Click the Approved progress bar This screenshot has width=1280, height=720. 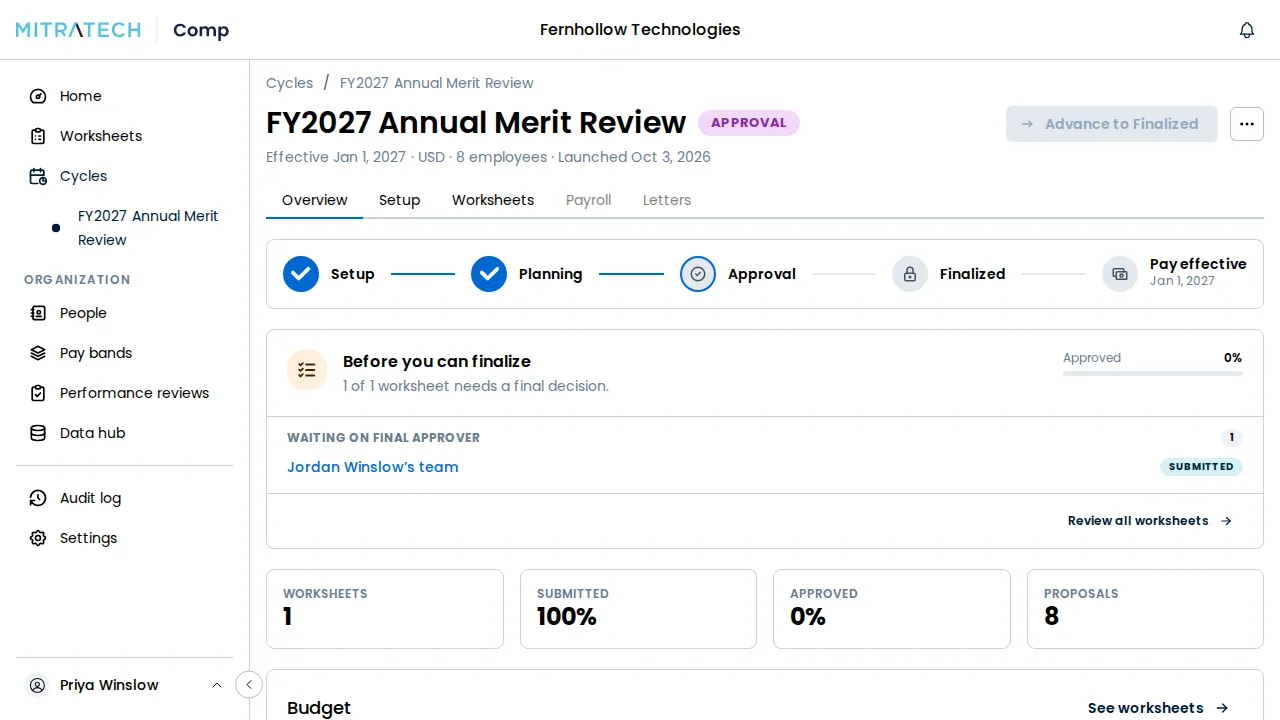pyautogui.click(x=1153, y=374)
